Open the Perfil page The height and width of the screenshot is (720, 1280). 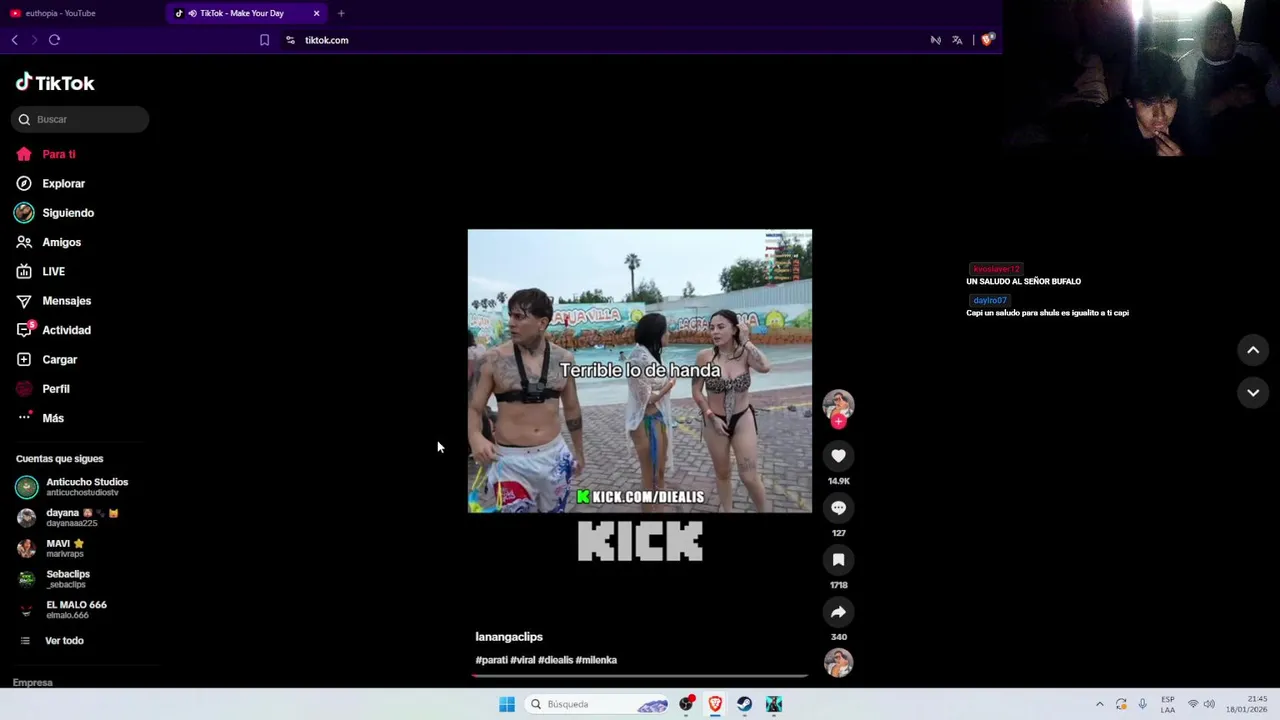click(42, 388)
